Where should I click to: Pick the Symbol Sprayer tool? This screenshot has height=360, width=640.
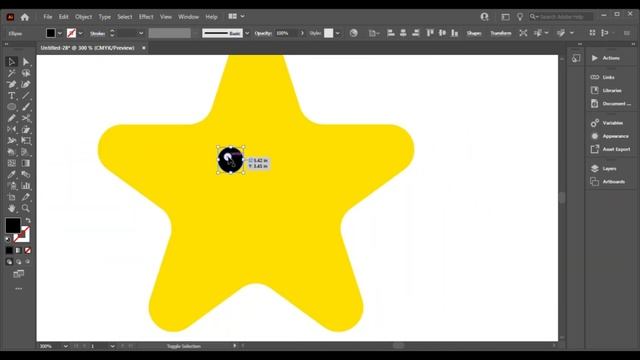click(x=11, y=186)
